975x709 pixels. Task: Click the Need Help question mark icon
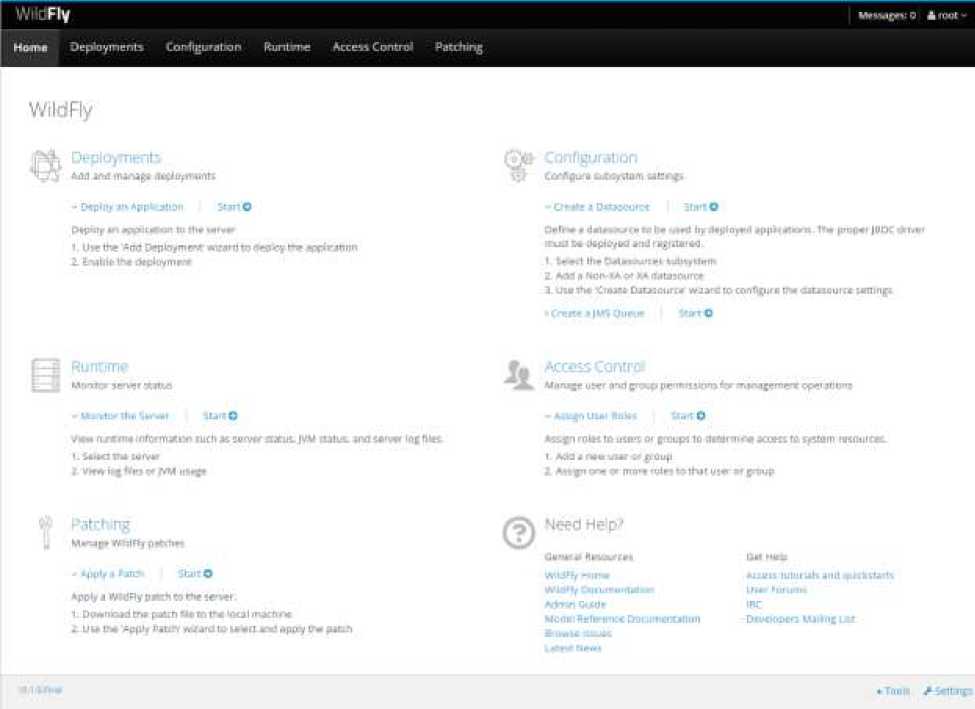click(517, 534)
